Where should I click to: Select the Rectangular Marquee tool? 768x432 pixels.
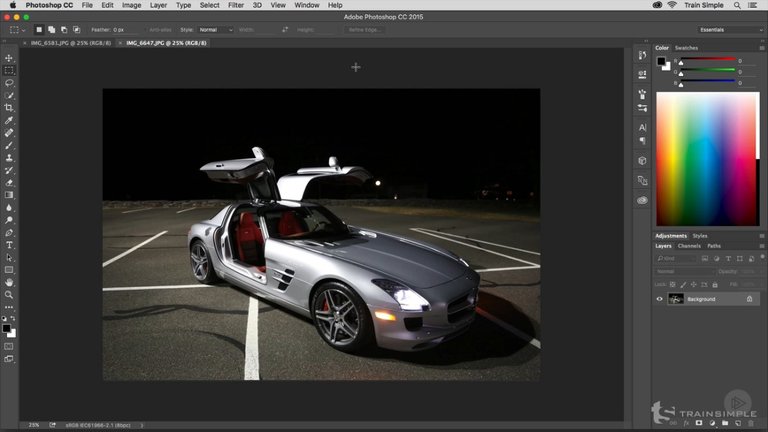click(x=9, y=70)
